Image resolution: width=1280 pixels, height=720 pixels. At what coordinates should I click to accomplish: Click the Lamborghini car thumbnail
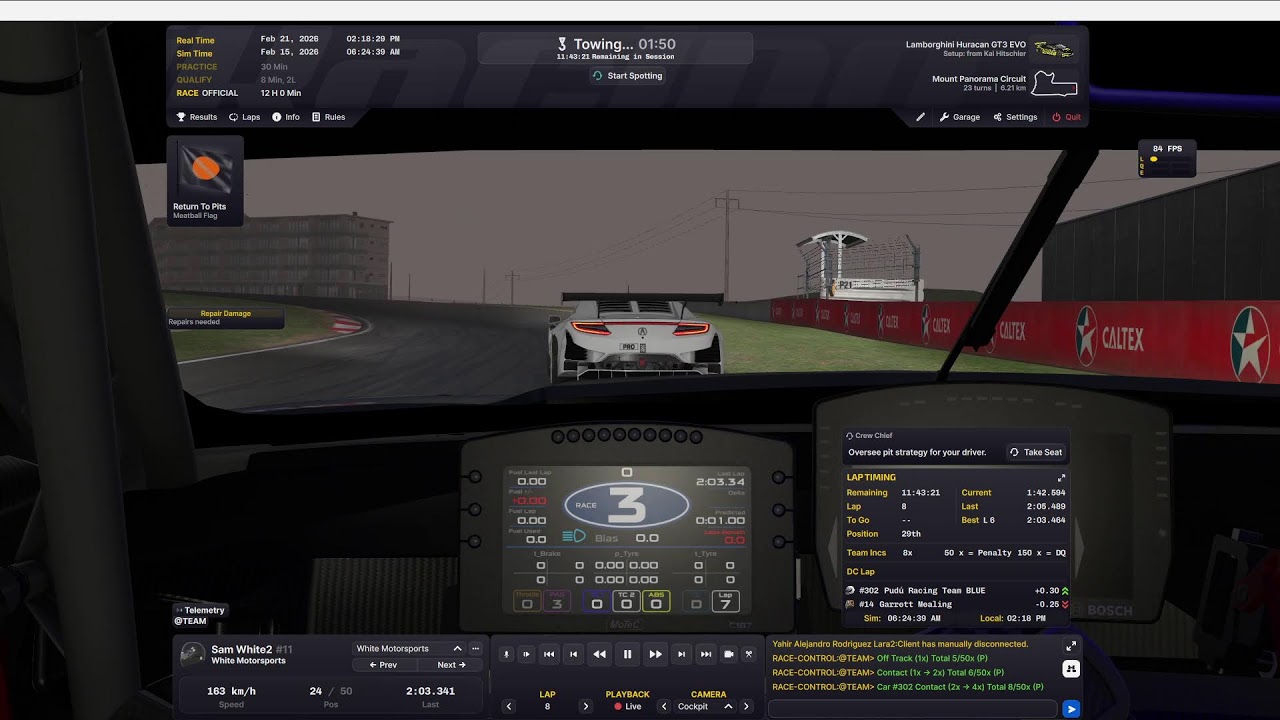tap(1054, 49)
